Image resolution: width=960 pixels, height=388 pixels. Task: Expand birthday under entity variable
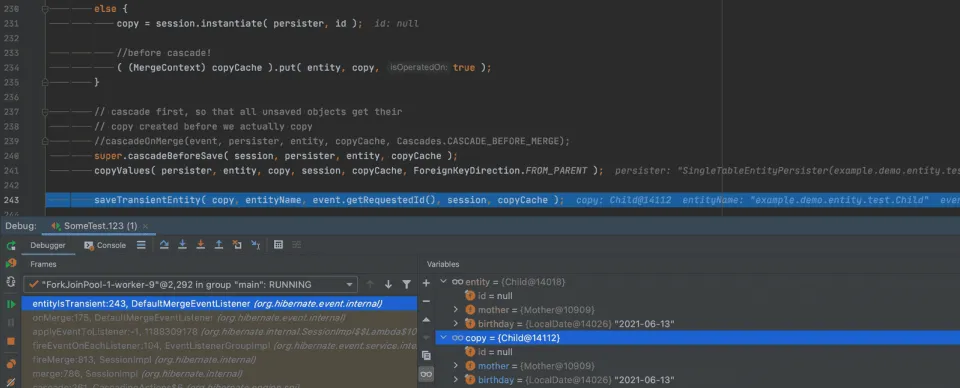(456, 323)
